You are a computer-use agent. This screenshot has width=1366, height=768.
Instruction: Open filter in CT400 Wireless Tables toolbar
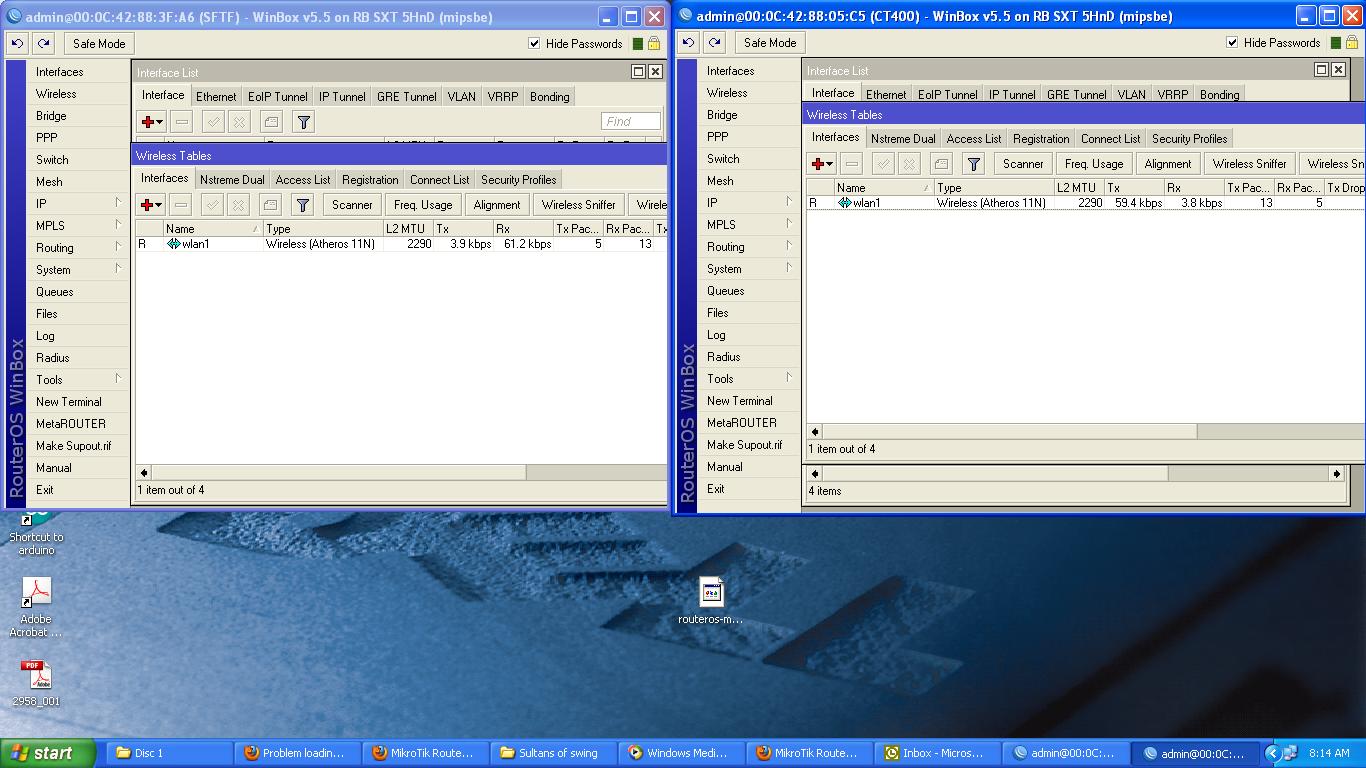973,164
